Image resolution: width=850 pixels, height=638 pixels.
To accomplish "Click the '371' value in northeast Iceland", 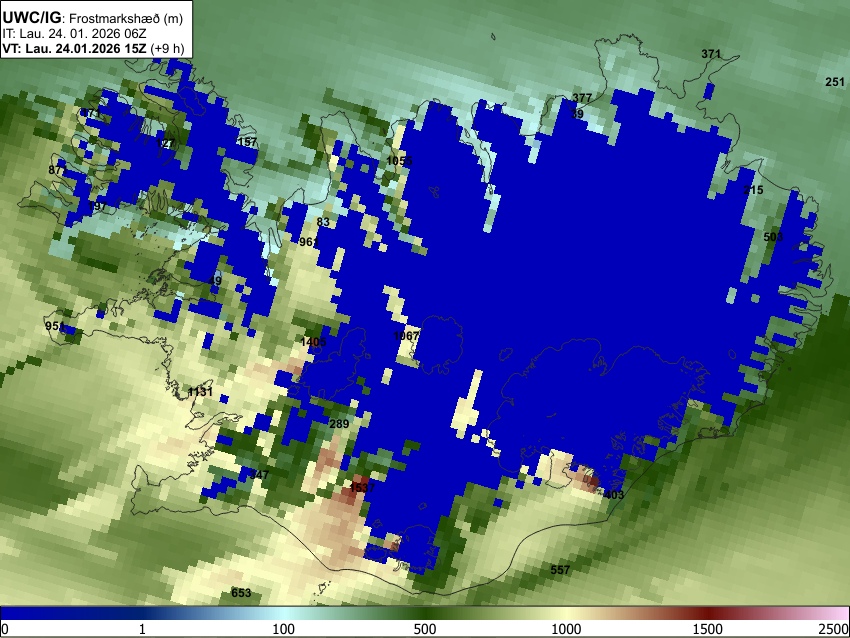I will tap(711, 54).
